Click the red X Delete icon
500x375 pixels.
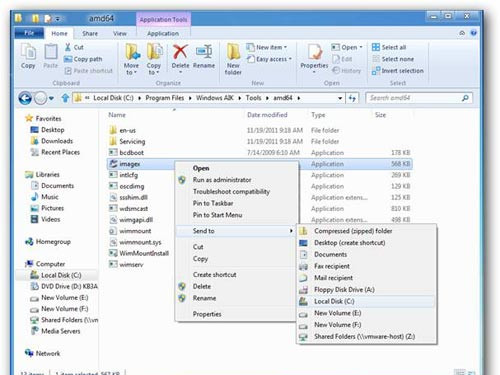point(180,52)
